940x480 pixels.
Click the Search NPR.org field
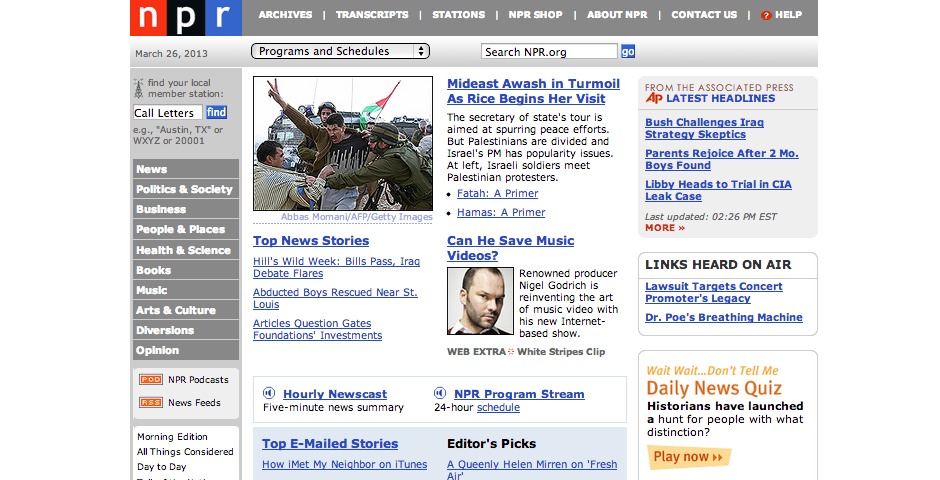[549, 52]
